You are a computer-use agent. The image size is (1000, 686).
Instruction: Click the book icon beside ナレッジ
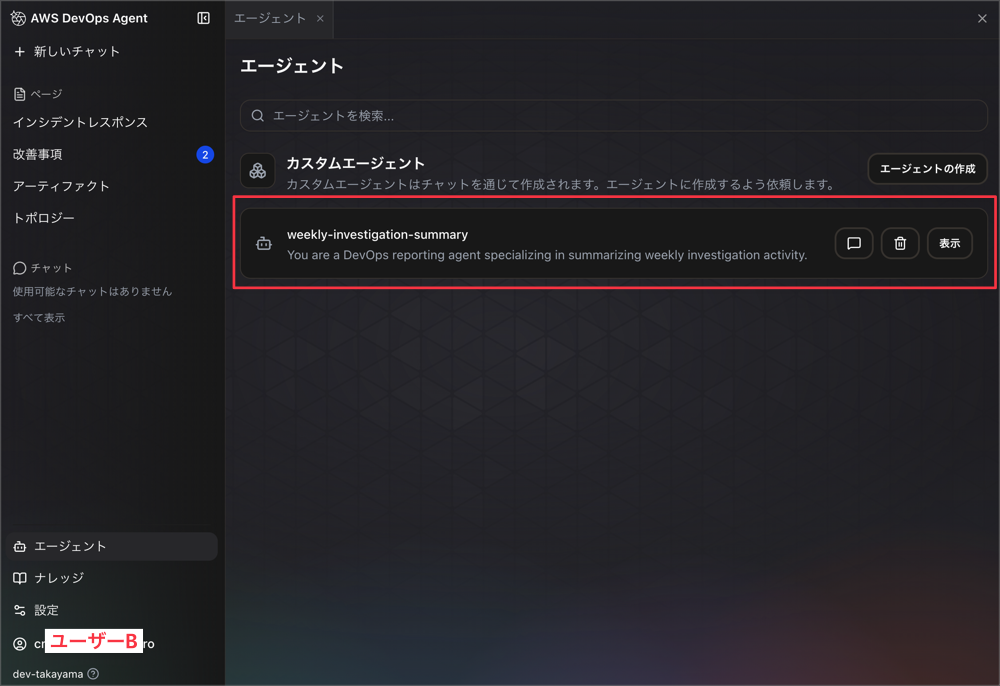20,578
